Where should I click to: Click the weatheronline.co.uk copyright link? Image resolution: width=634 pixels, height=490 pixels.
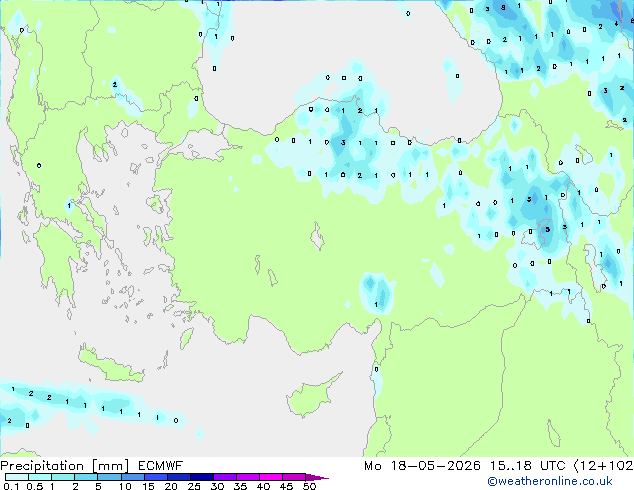click(x=550, y=481)
